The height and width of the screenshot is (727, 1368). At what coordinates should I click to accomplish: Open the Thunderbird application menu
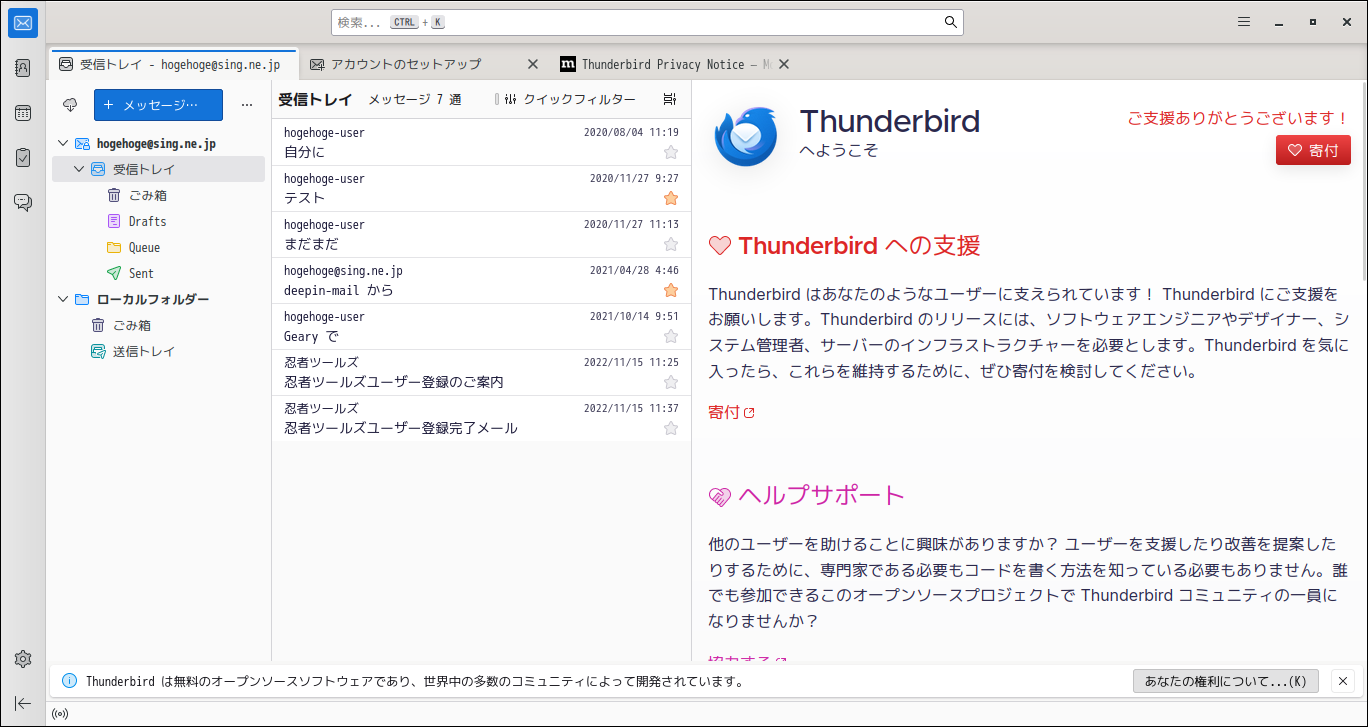(x=1244, y=22)
